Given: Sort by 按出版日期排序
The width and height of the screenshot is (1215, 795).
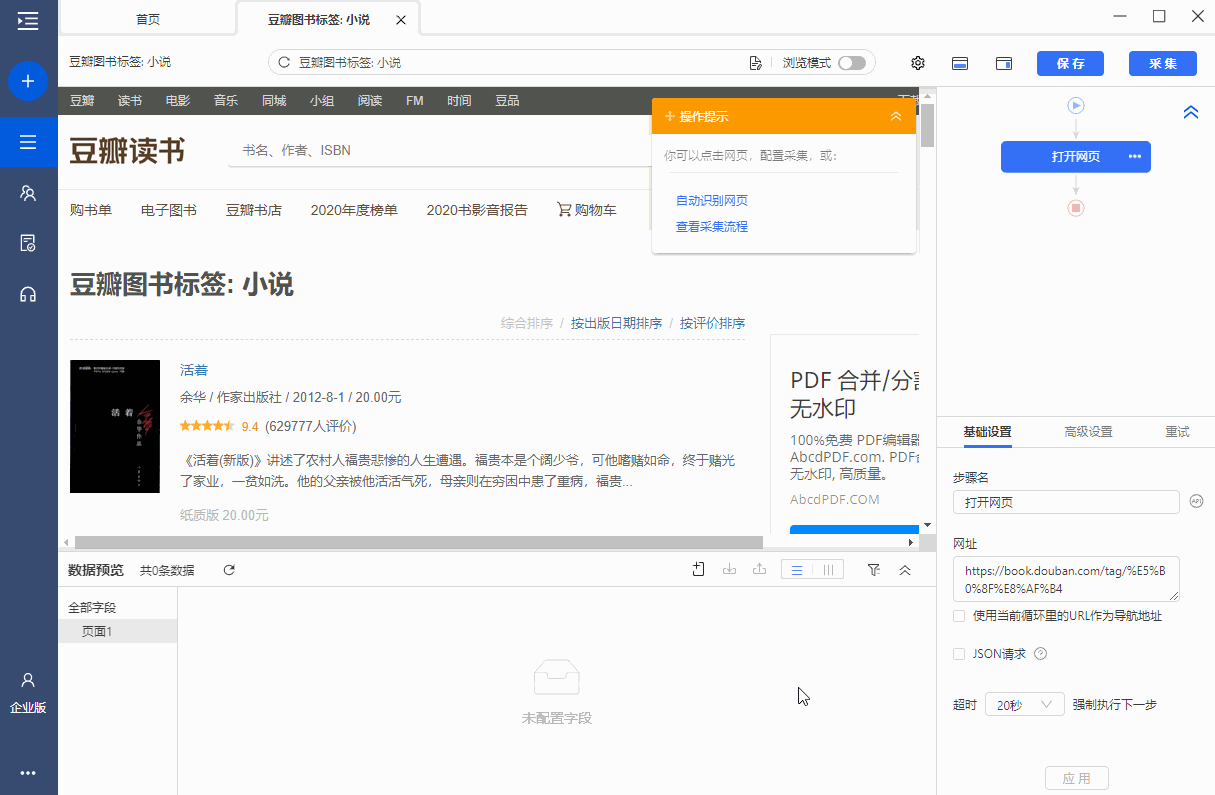Looking at the screenshot, I should pos(616,323).
